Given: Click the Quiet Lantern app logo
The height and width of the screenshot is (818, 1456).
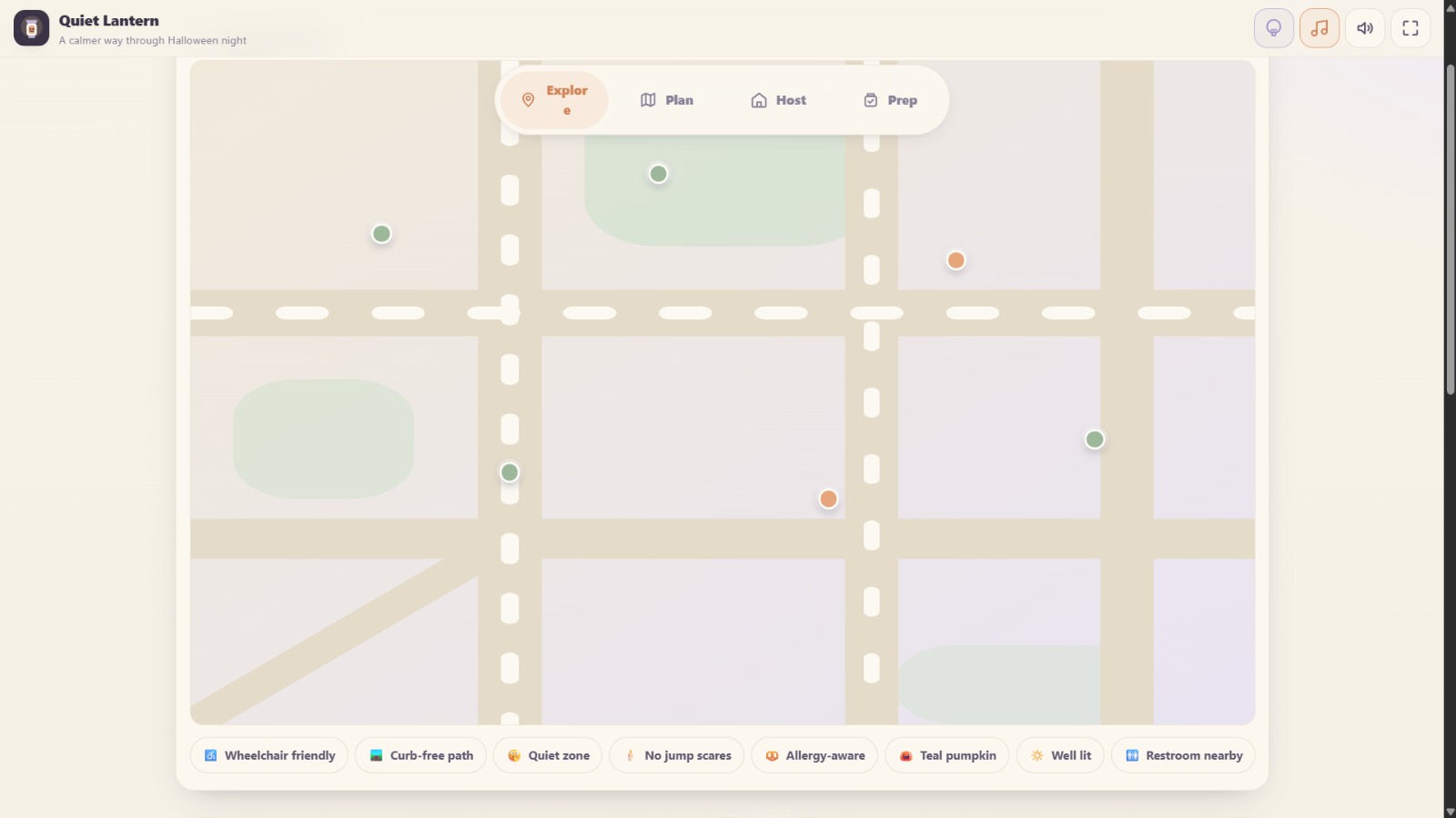Looking at the screenshot, I should 31,28.
